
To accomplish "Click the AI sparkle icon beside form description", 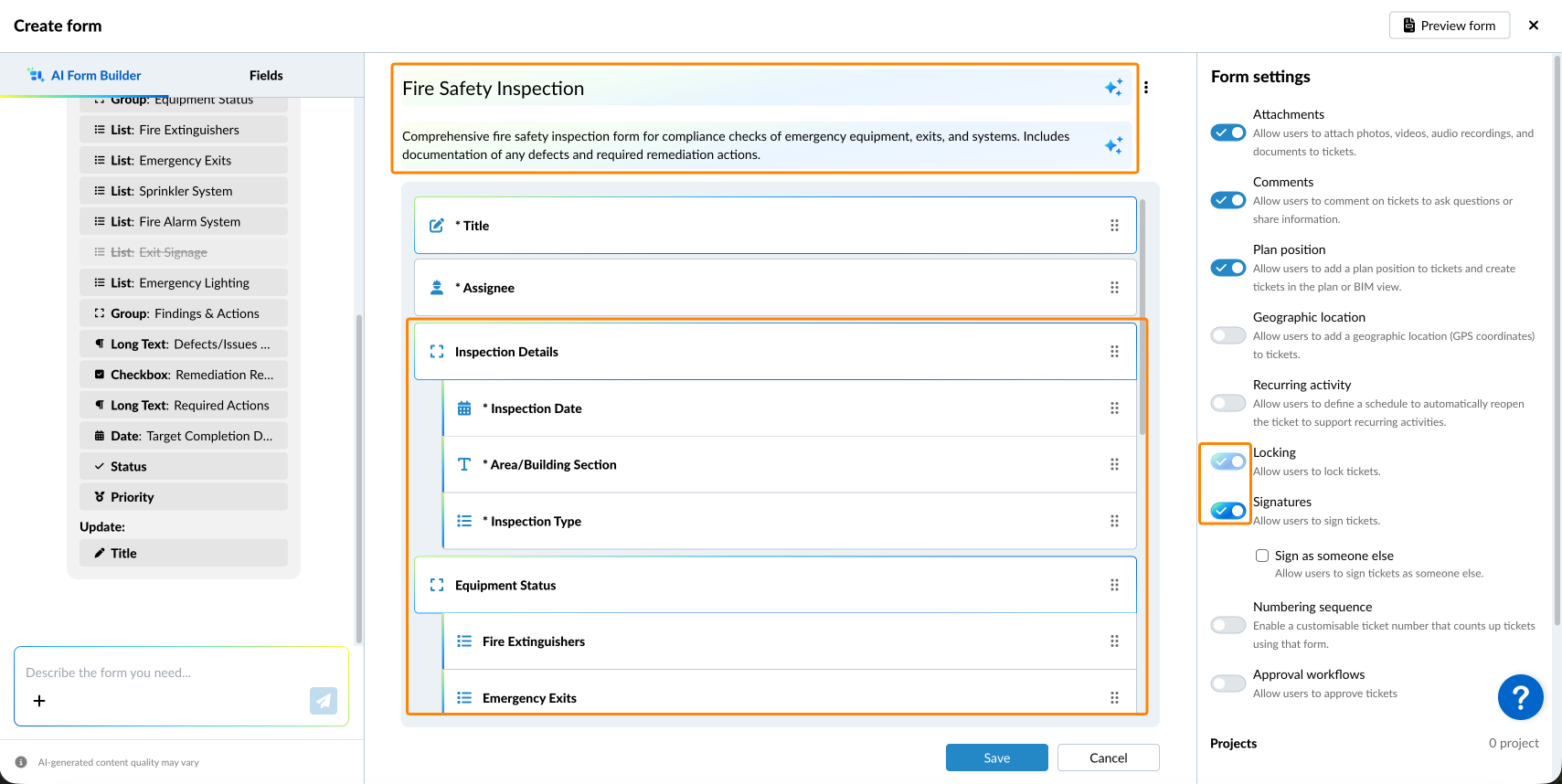I will tap(1113, 145).
